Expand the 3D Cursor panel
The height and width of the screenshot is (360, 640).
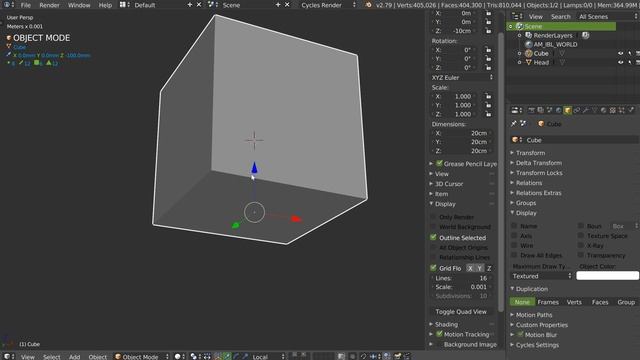coord(449,184)
